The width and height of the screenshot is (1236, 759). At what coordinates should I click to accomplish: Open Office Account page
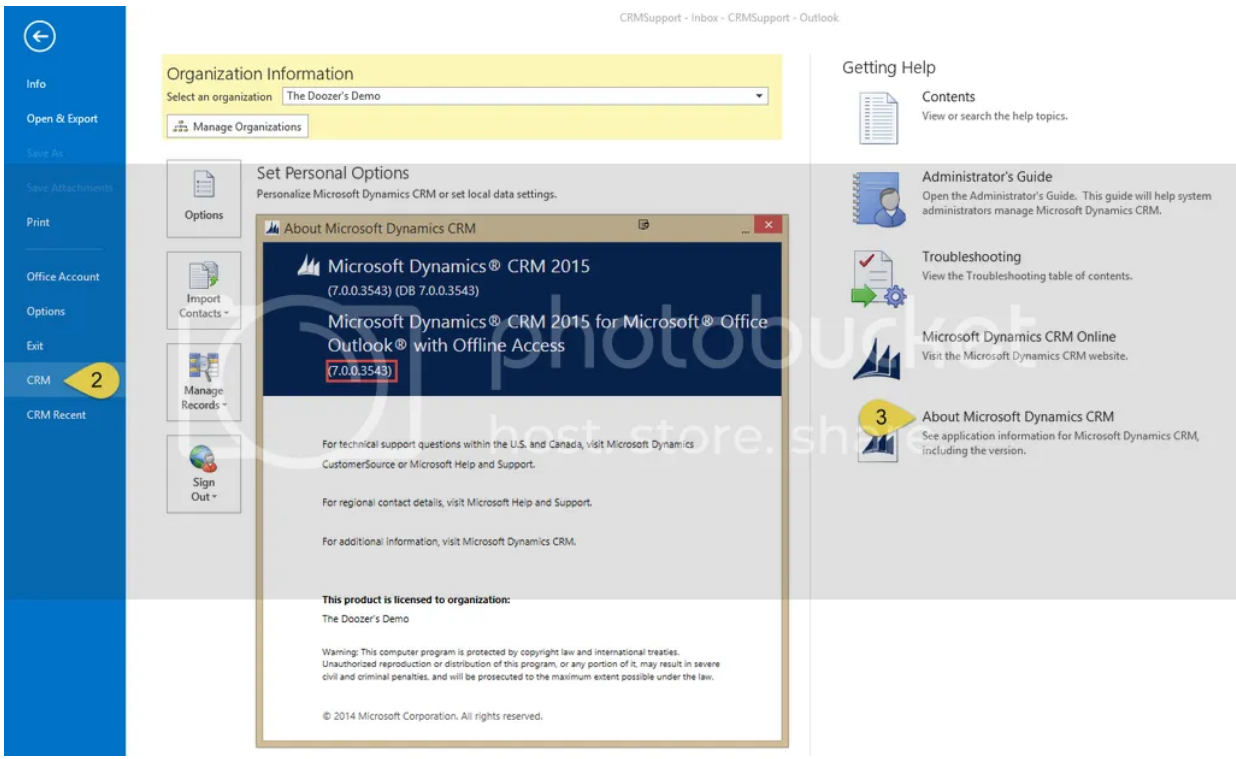(63, 277)
